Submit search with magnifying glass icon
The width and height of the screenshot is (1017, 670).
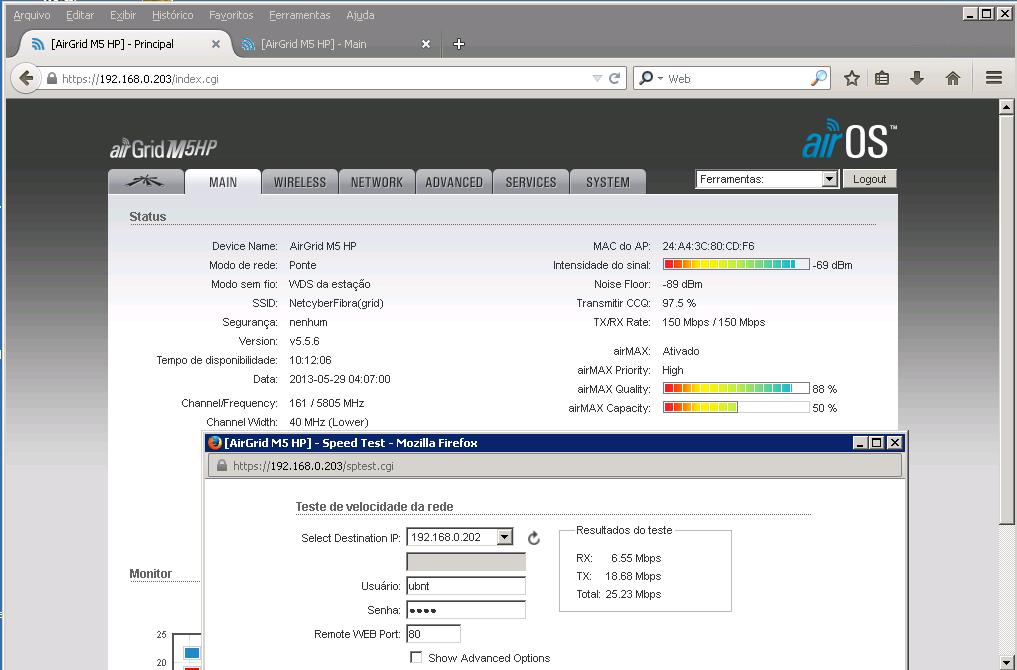point(819,78)
